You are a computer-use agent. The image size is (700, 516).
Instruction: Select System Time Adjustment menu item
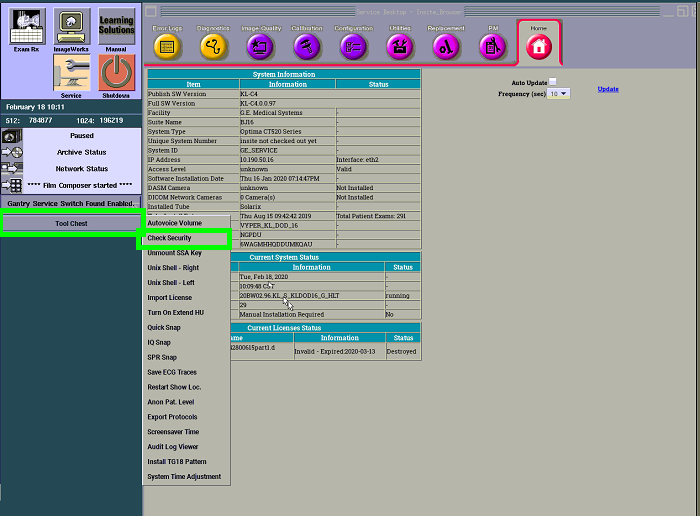click(184, 477)
